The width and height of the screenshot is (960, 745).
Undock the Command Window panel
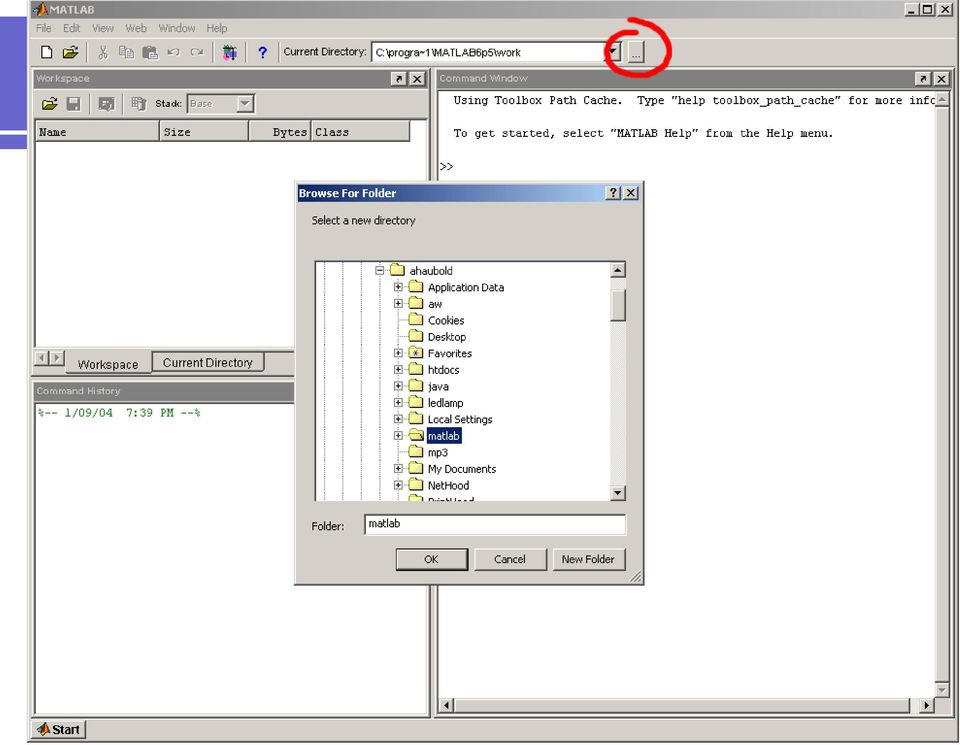pos(923,78)
